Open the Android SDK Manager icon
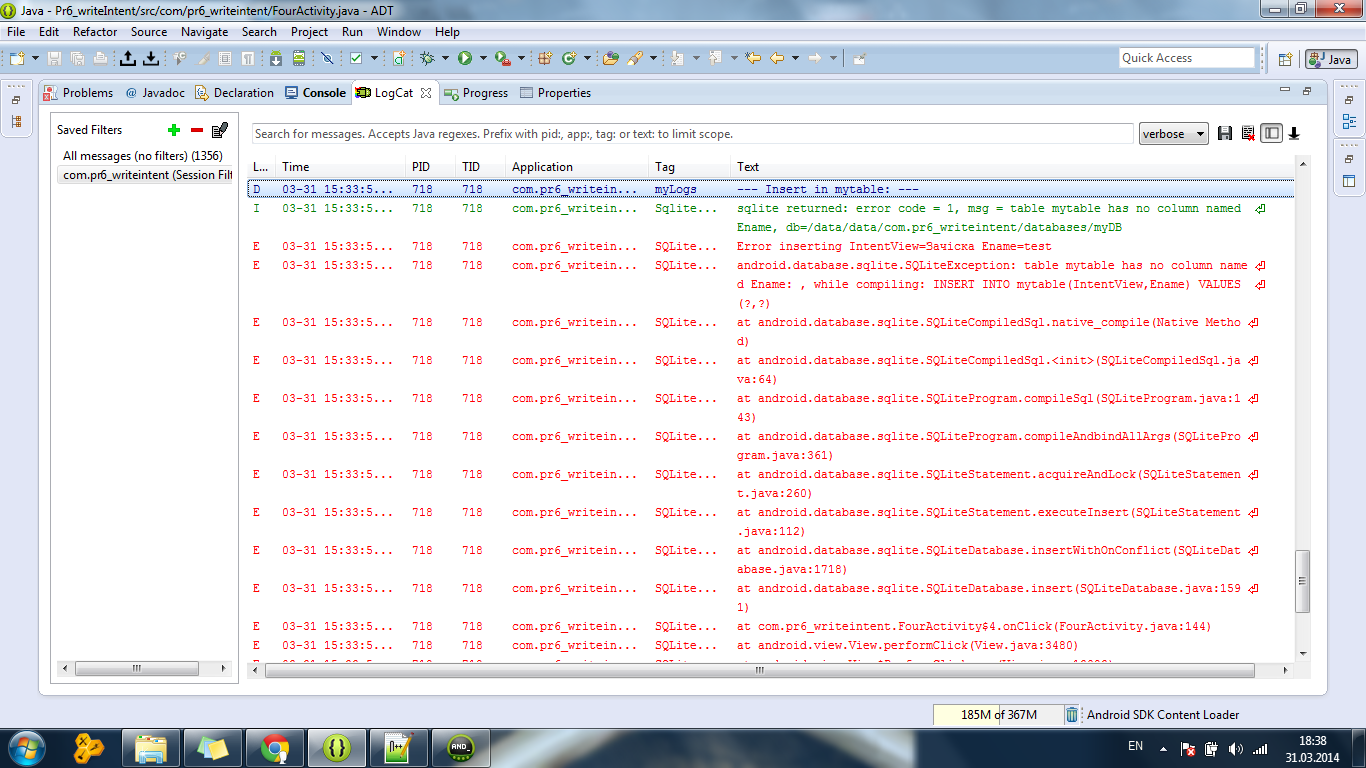Screen dimensions: 1366x768 click(x=276, y=58)
